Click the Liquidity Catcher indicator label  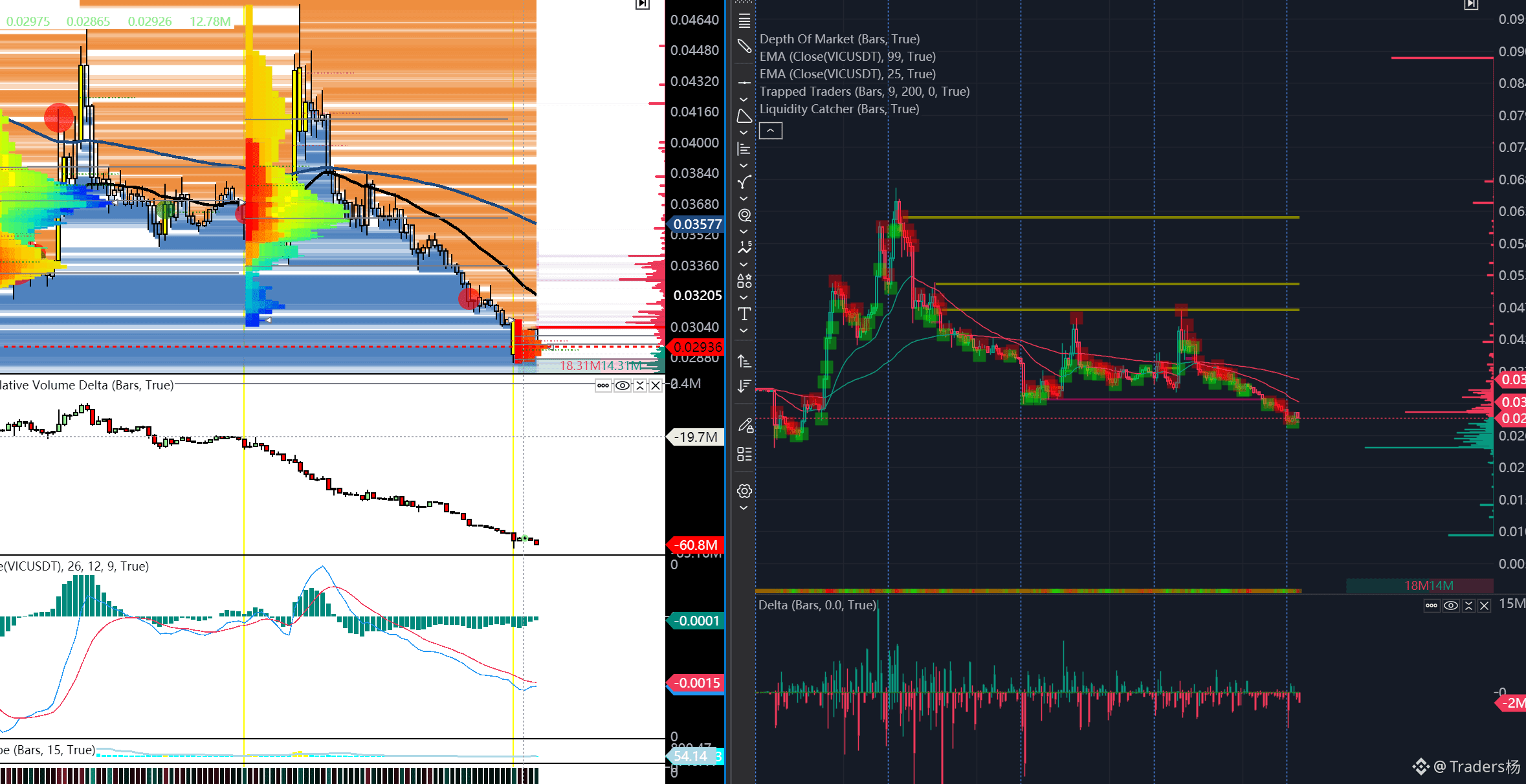(839, 109)
